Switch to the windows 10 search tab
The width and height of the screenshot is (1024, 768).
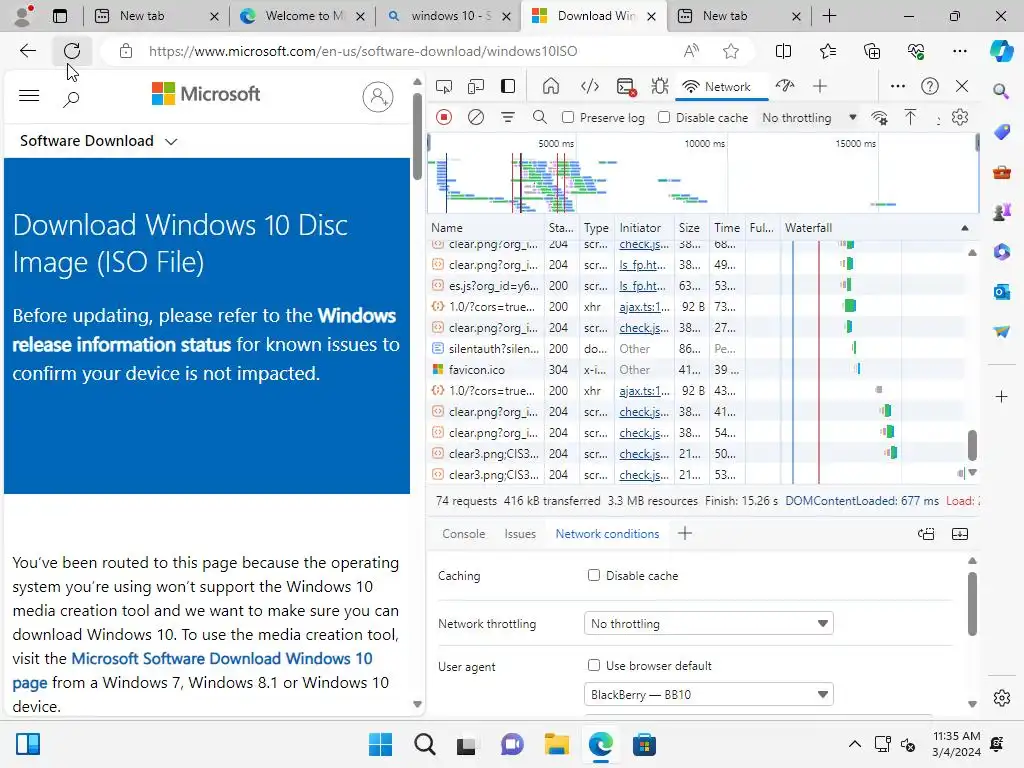coord(449,16)
